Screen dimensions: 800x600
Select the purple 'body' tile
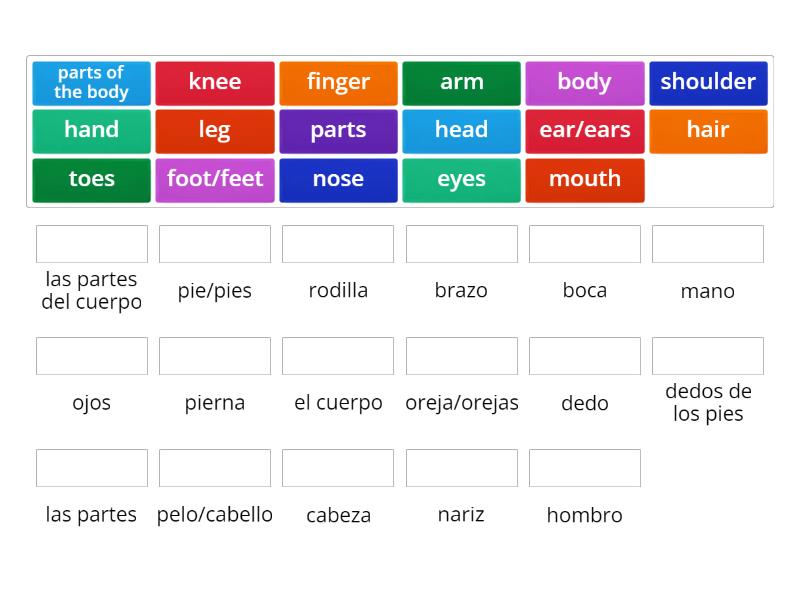pos(585,83)
